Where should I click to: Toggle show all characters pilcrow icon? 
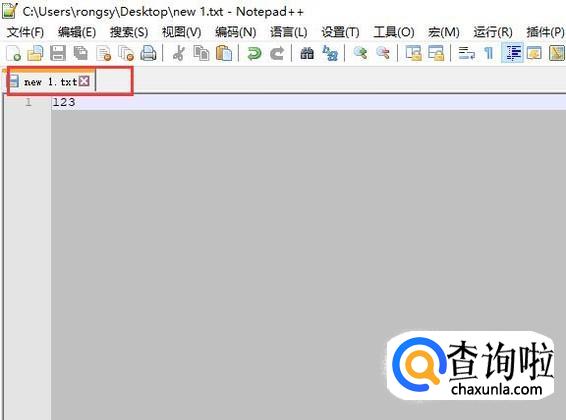click(489, 53)
